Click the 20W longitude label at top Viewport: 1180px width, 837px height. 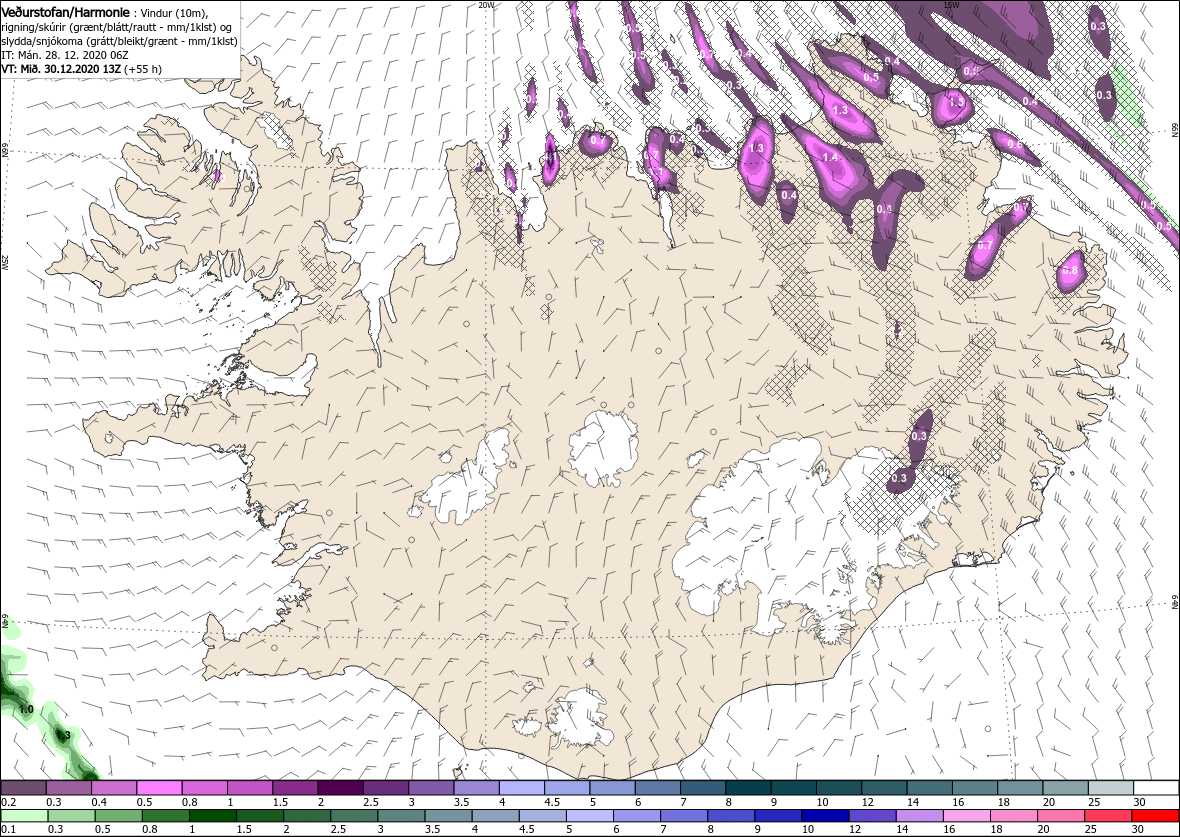tap(487, 5)
